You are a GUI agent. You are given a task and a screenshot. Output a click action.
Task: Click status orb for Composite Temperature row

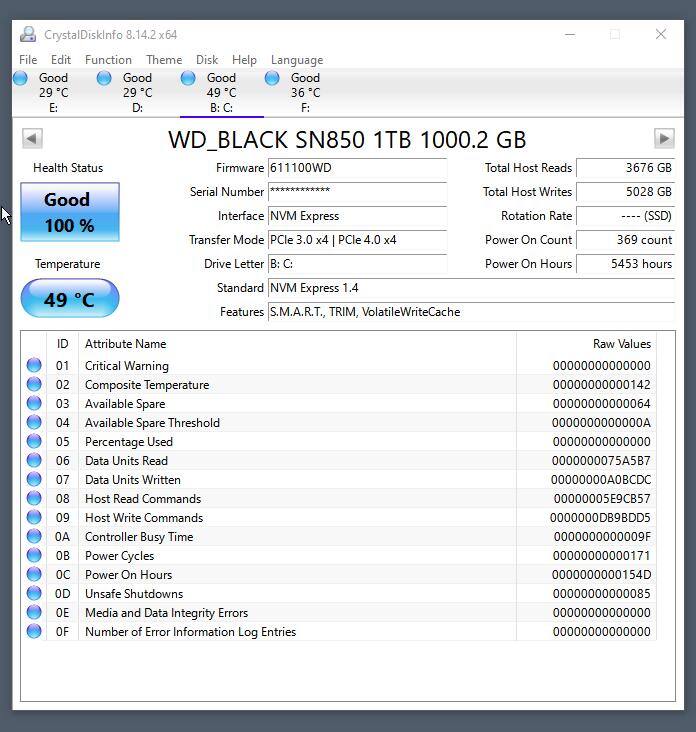point(34,385)
